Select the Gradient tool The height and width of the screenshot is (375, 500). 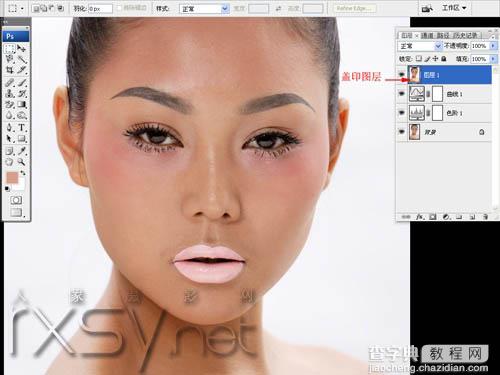coord(22,104)
